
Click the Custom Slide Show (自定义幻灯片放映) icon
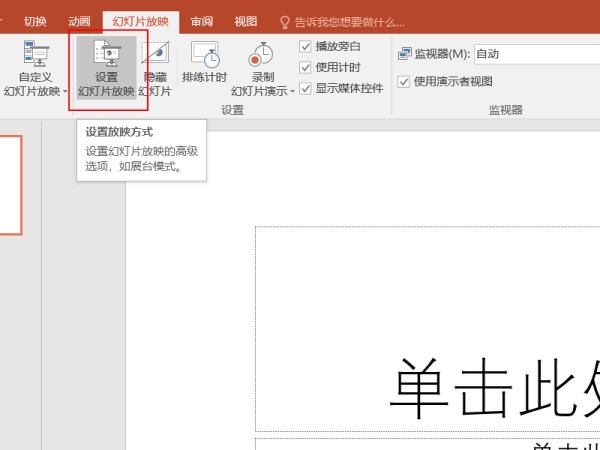[36, 55]
